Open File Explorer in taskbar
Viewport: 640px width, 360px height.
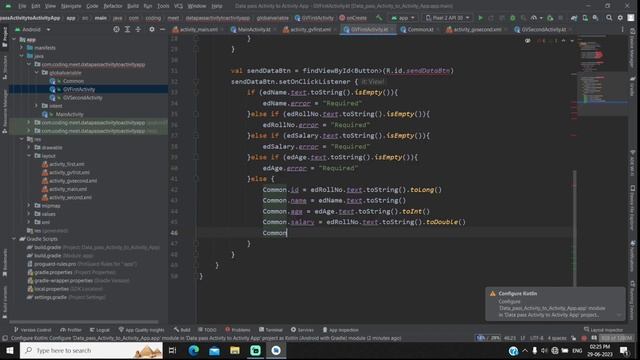coord(235,350)
